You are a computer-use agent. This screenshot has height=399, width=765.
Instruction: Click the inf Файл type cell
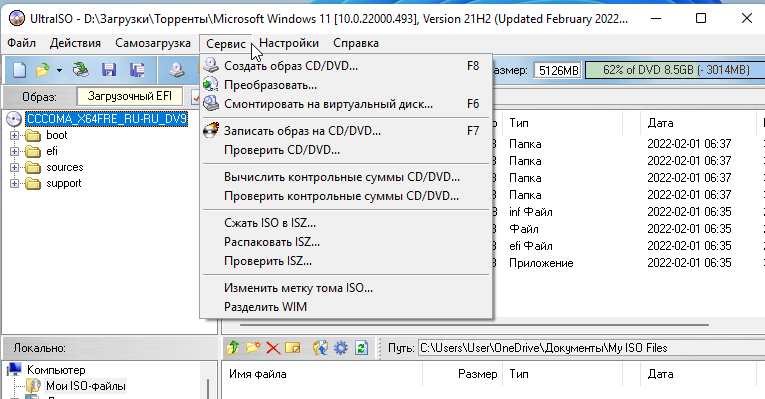(530, 212)
